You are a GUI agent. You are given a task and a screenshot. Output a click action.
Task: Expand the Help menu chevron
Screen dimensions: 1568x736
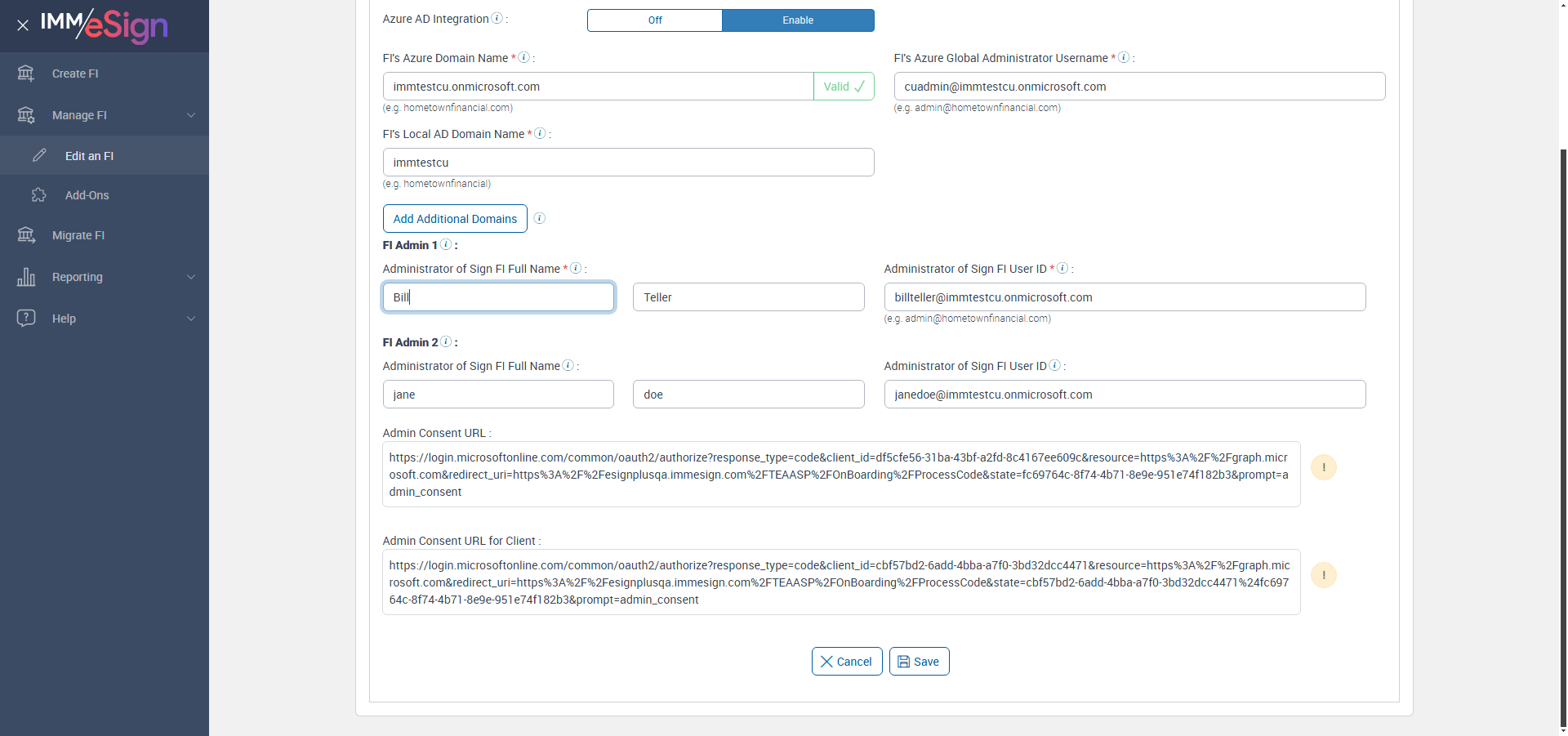(x=191, y=319)
